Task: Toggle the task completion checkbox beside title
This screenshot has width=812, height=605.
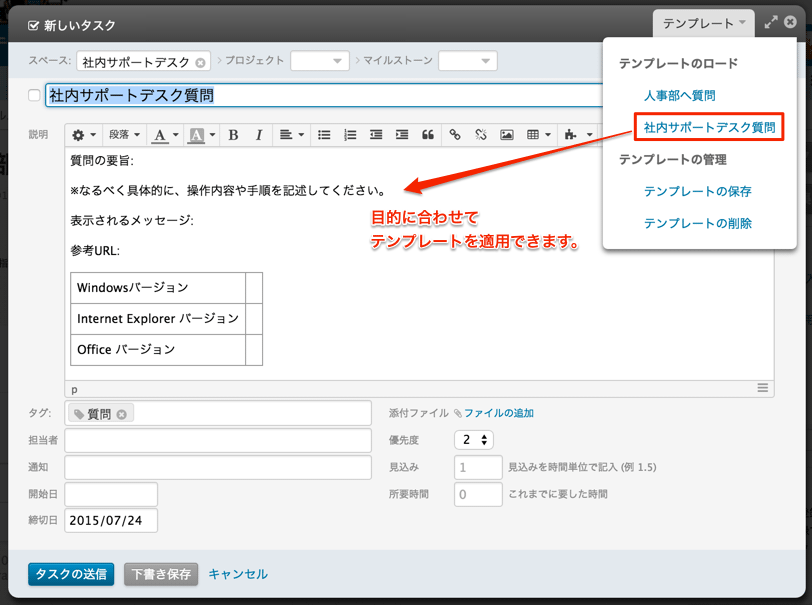Action: (x=34, y=95)
